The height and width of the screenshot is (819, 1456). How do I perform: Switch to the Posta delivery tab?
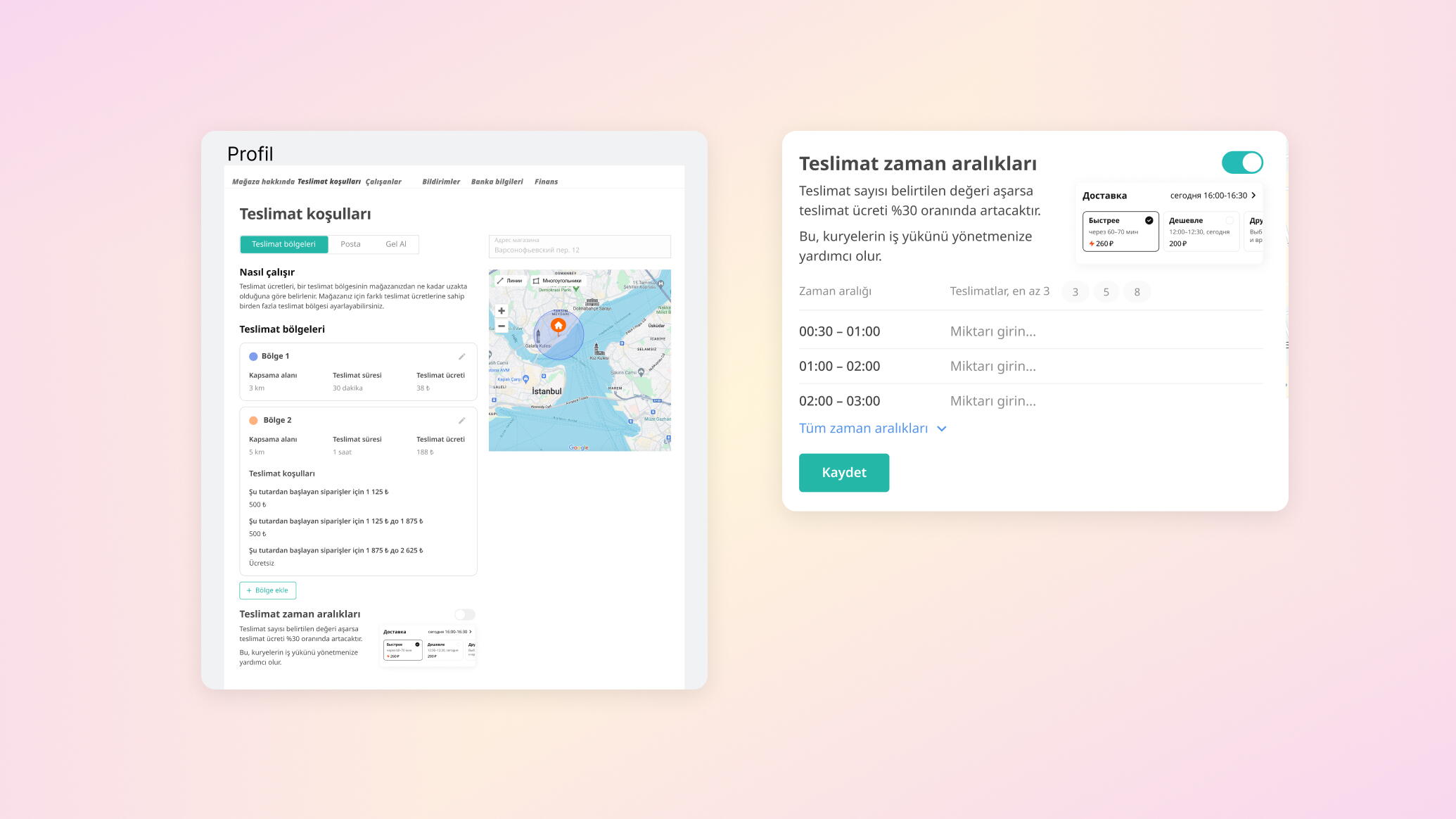[x=350, y=244]
